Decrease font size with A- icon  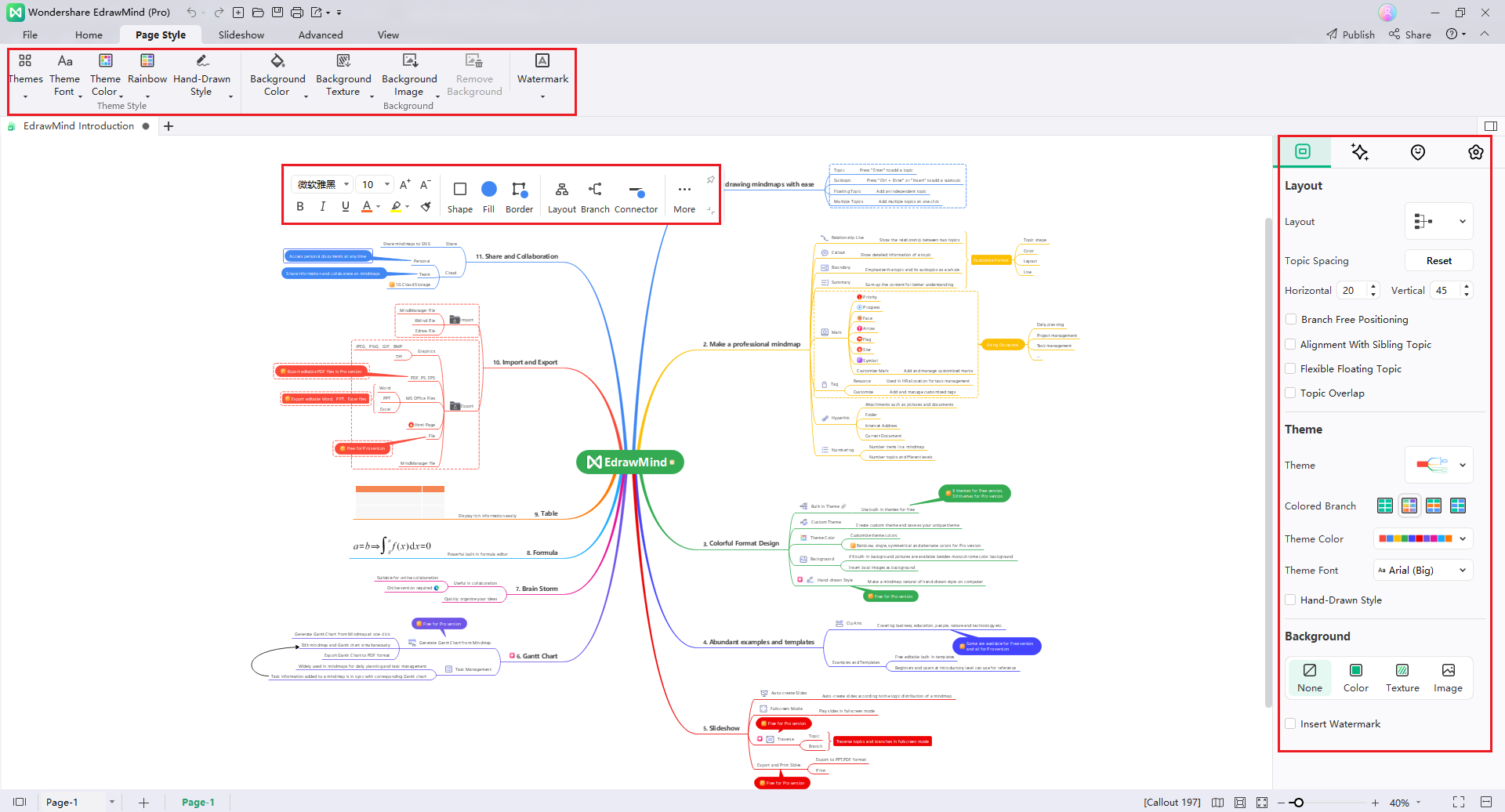426,184
